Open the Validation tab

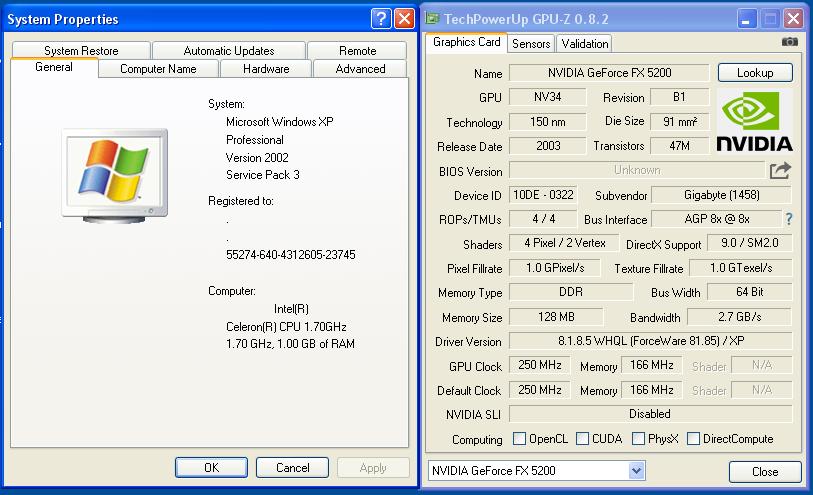[584, 44]
